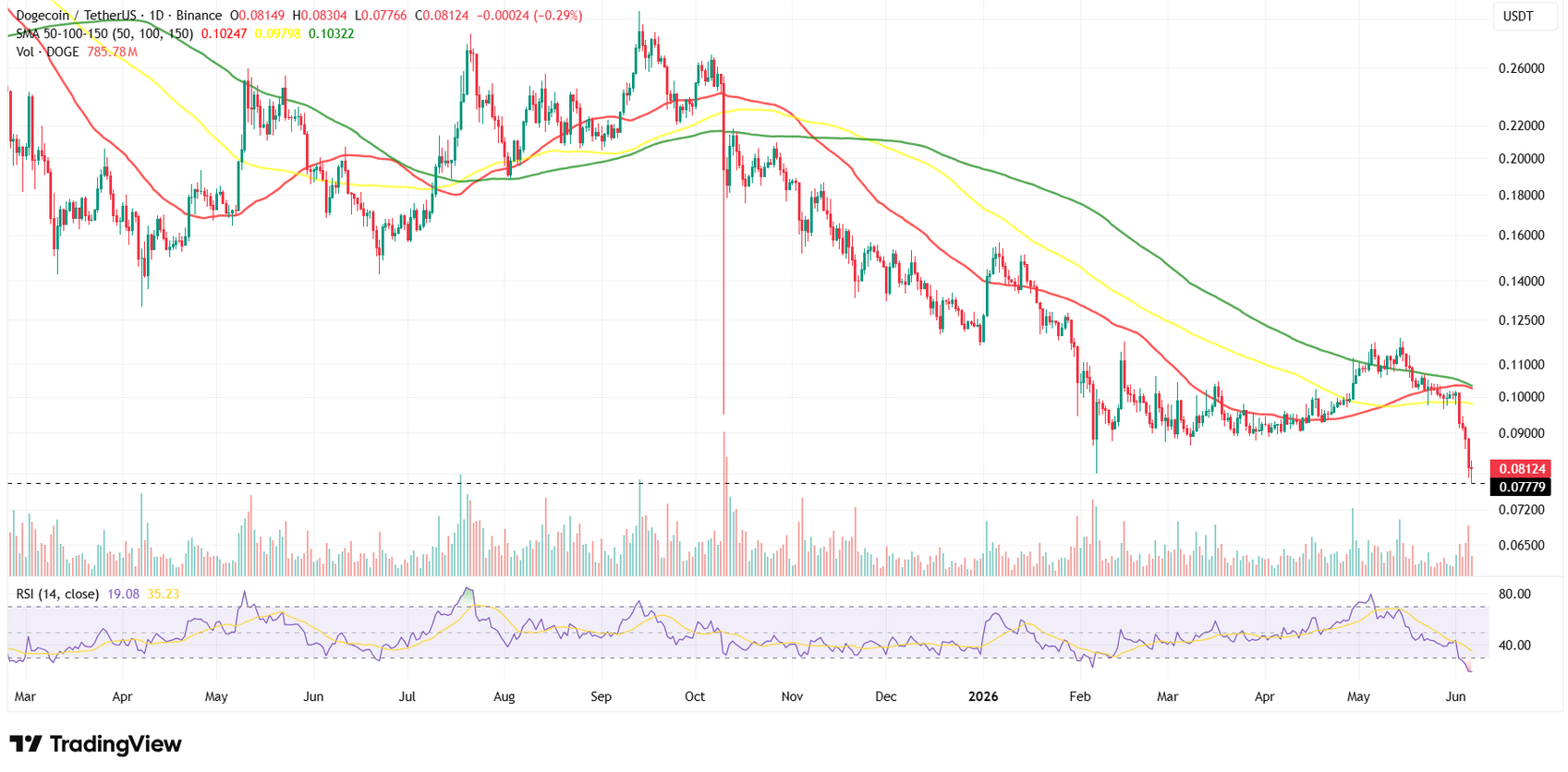This screenshot has width=1568, height=772.
Task: Click the low price value L0.07766
Action: point(381,16)
